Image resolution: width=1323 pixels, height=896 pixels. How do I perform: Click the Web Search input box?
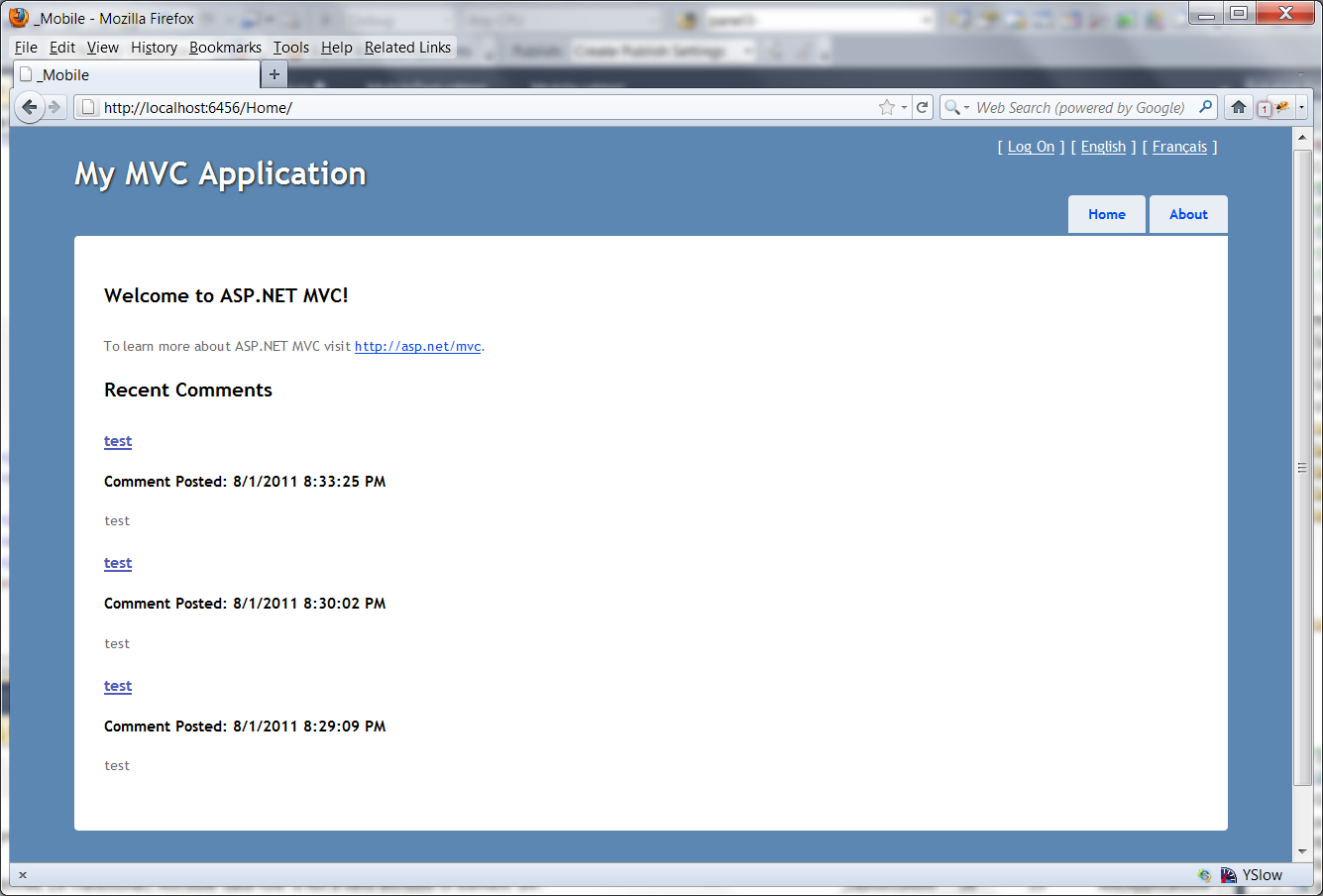point(1080,107)
